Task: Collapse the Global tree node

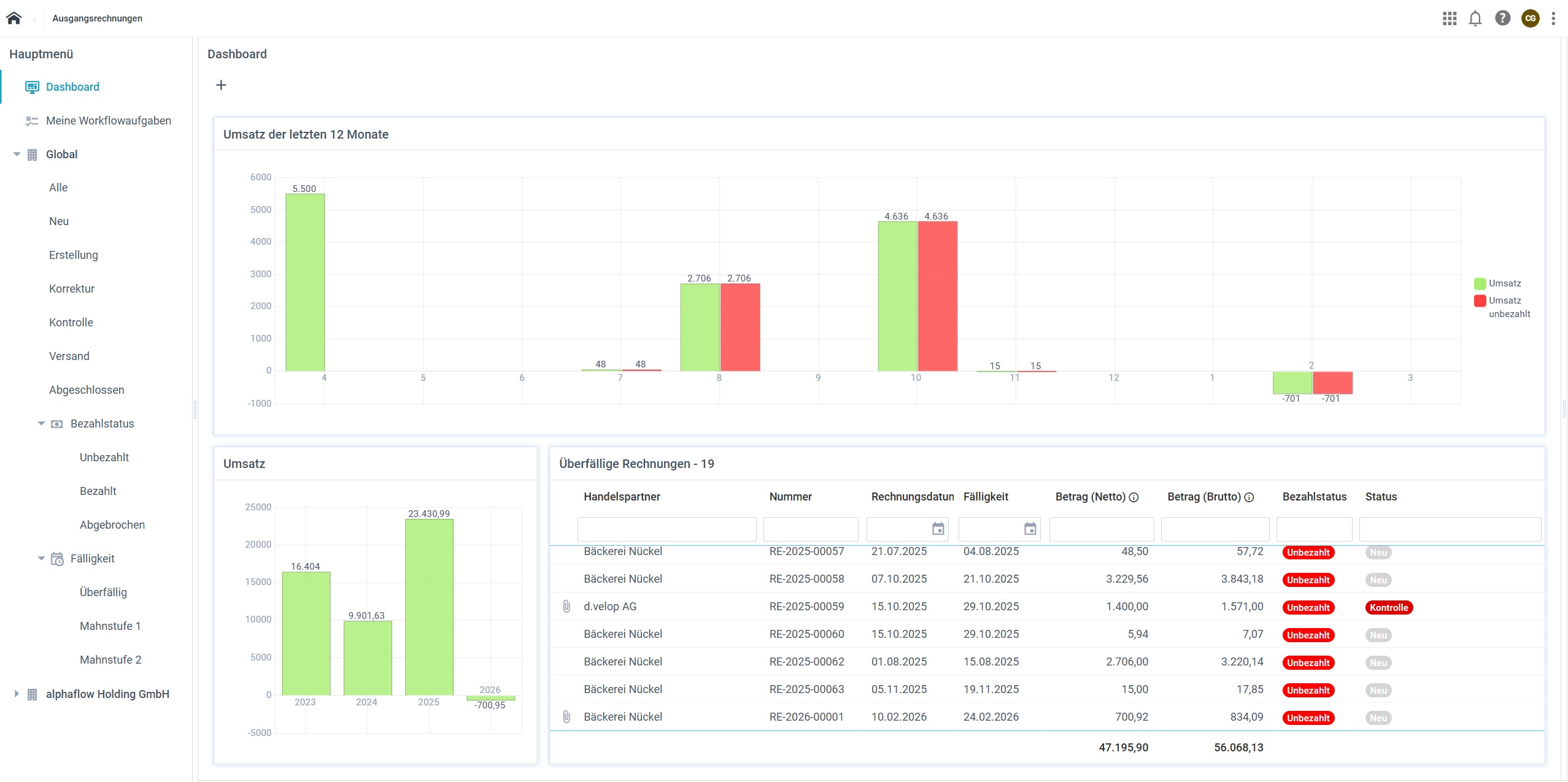Action: 17,155
